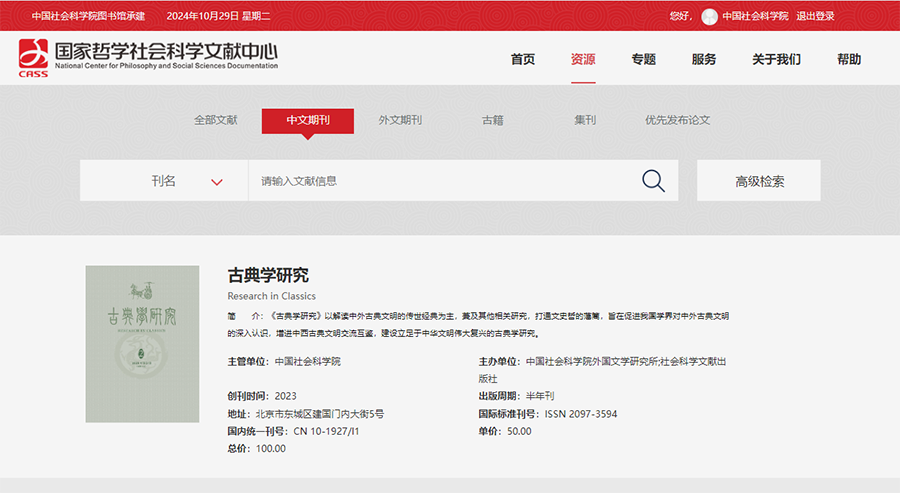Viewport: 900px width, 493px height.
Task: Click the date 2024年10月29日 星期二
Action: point(218,16)
